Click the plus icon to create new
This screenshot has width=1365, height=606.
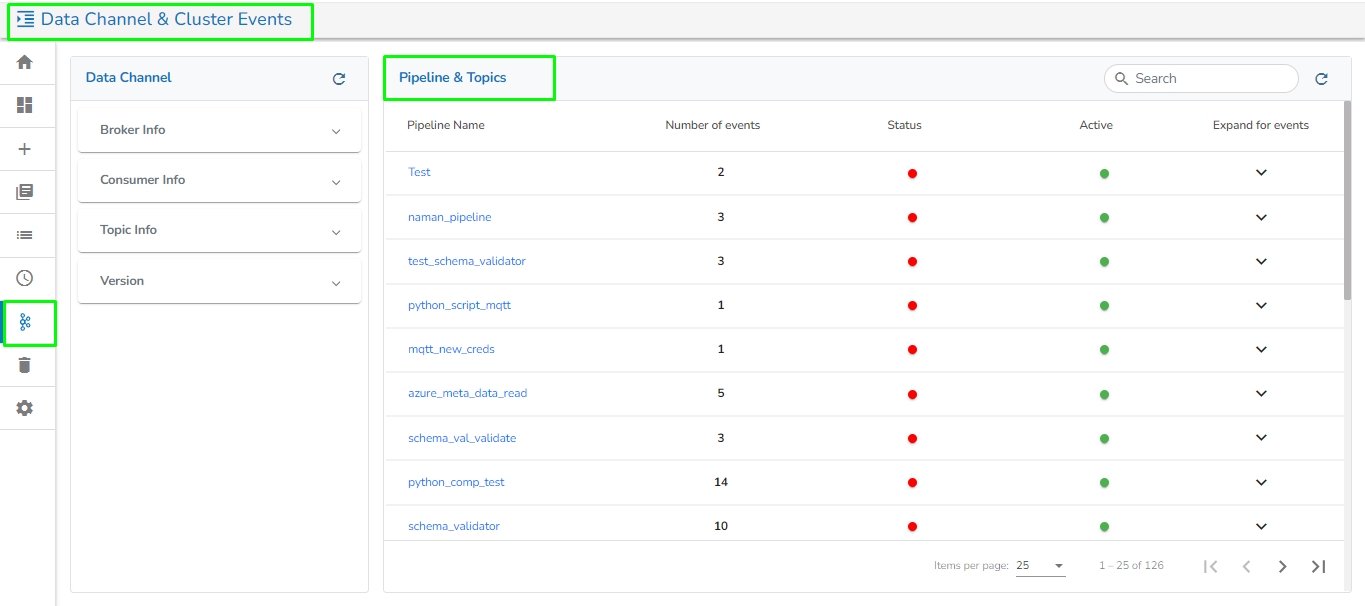coord(25,149)
